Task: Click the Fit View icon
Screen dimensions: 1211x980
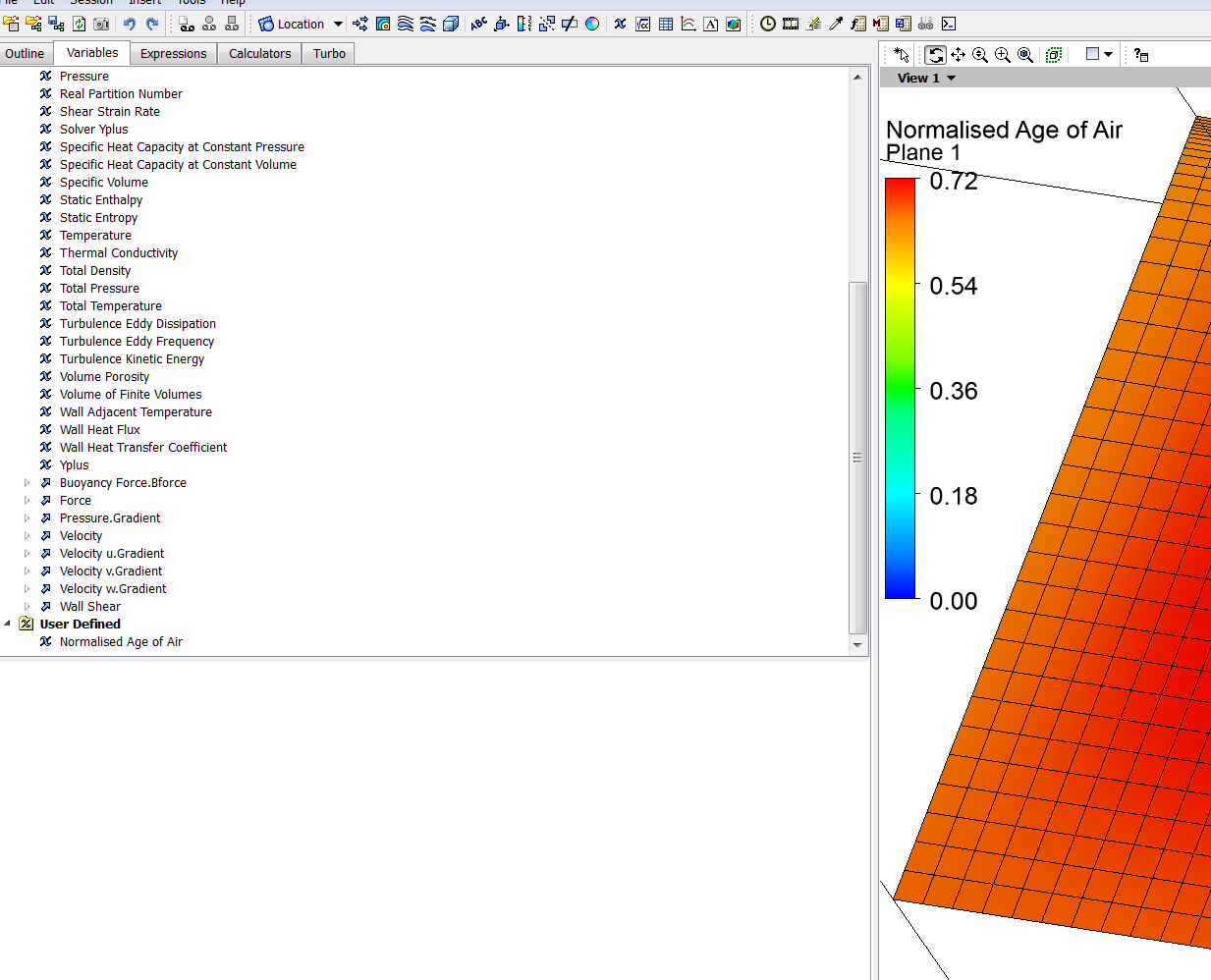Action: [1025, 55]
